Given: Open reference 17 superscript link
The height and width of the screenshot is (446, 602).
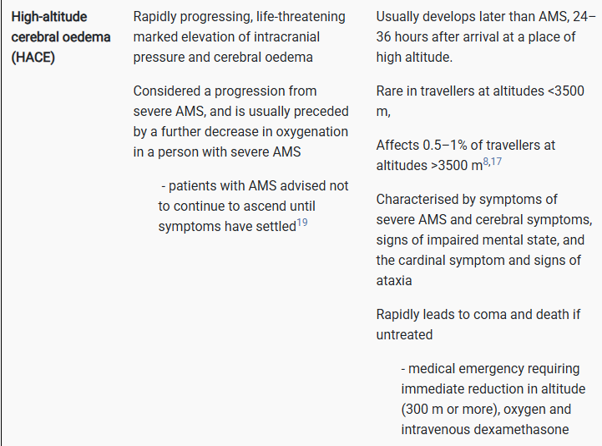Looking at the screenshot, I should tap(496, 162).
